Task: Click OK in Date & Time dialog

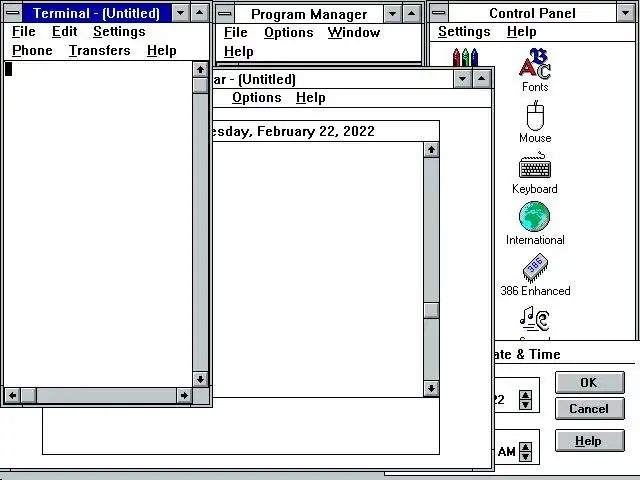Action: point(589,382)
